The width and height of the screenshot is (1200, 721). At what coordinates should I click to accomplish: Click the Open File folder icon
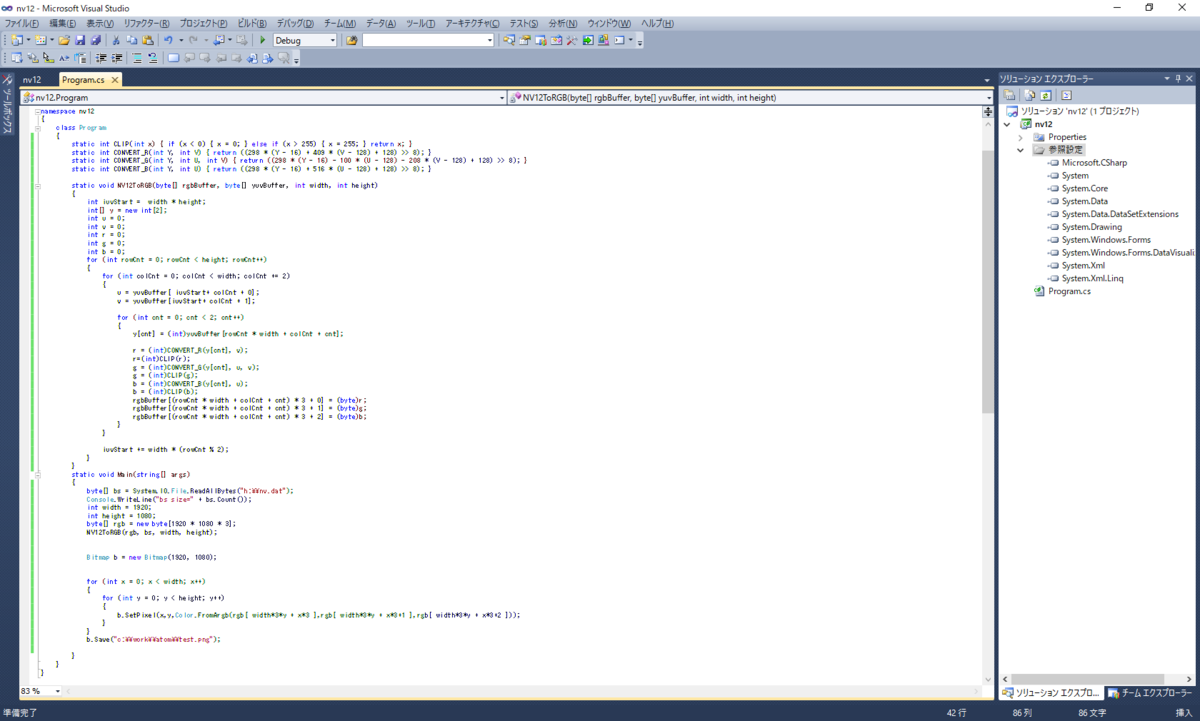coord(64,40)
